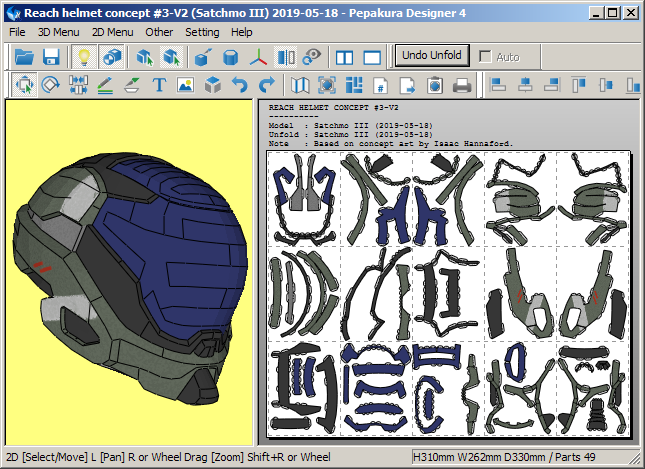Click the fit-to-view zoom icon
The width and height of the screenshot is (645, 469).
click(327, 85)
